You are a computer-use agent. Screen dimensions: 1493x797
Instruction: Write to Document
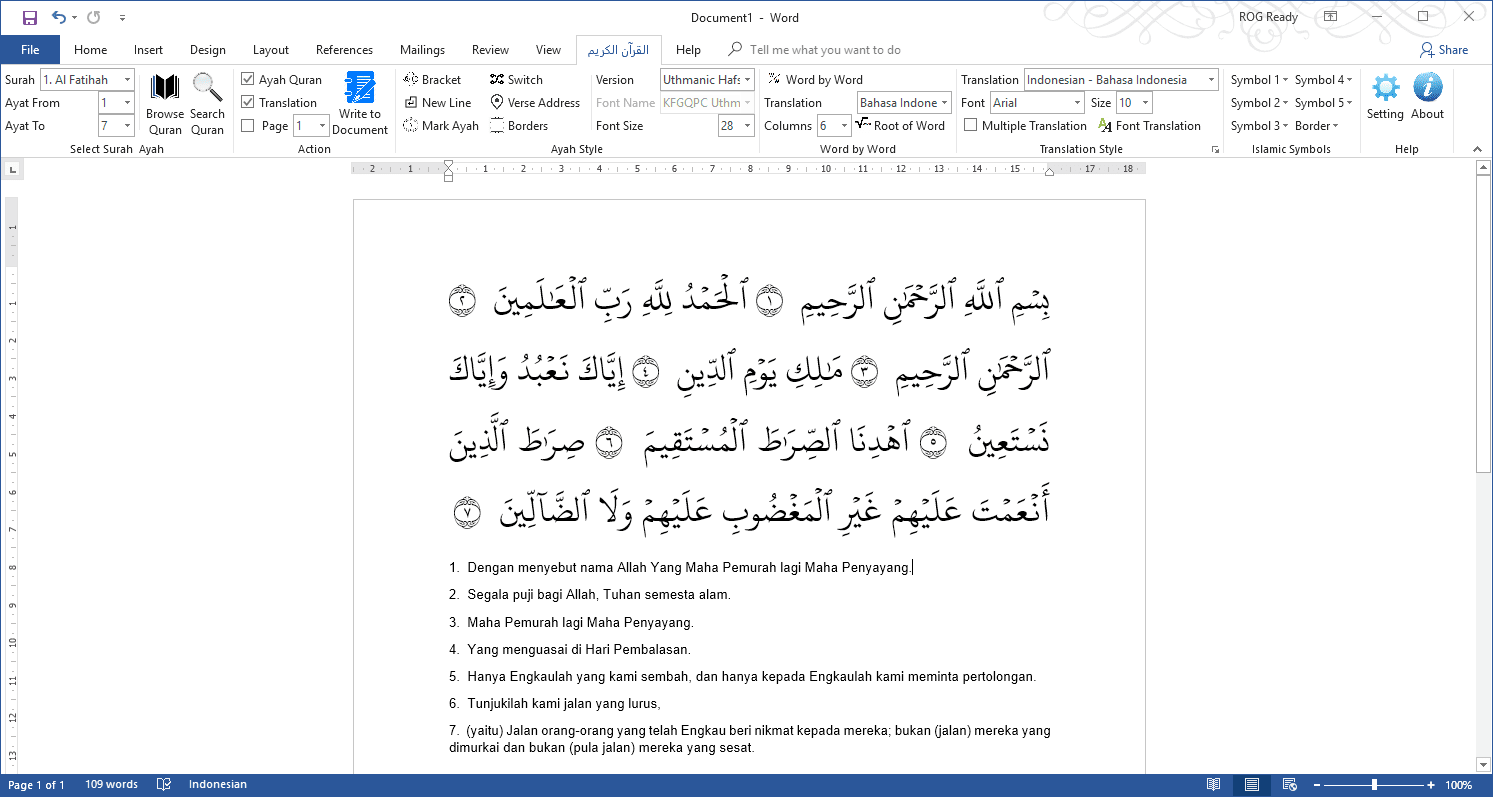tap(360, 104)
